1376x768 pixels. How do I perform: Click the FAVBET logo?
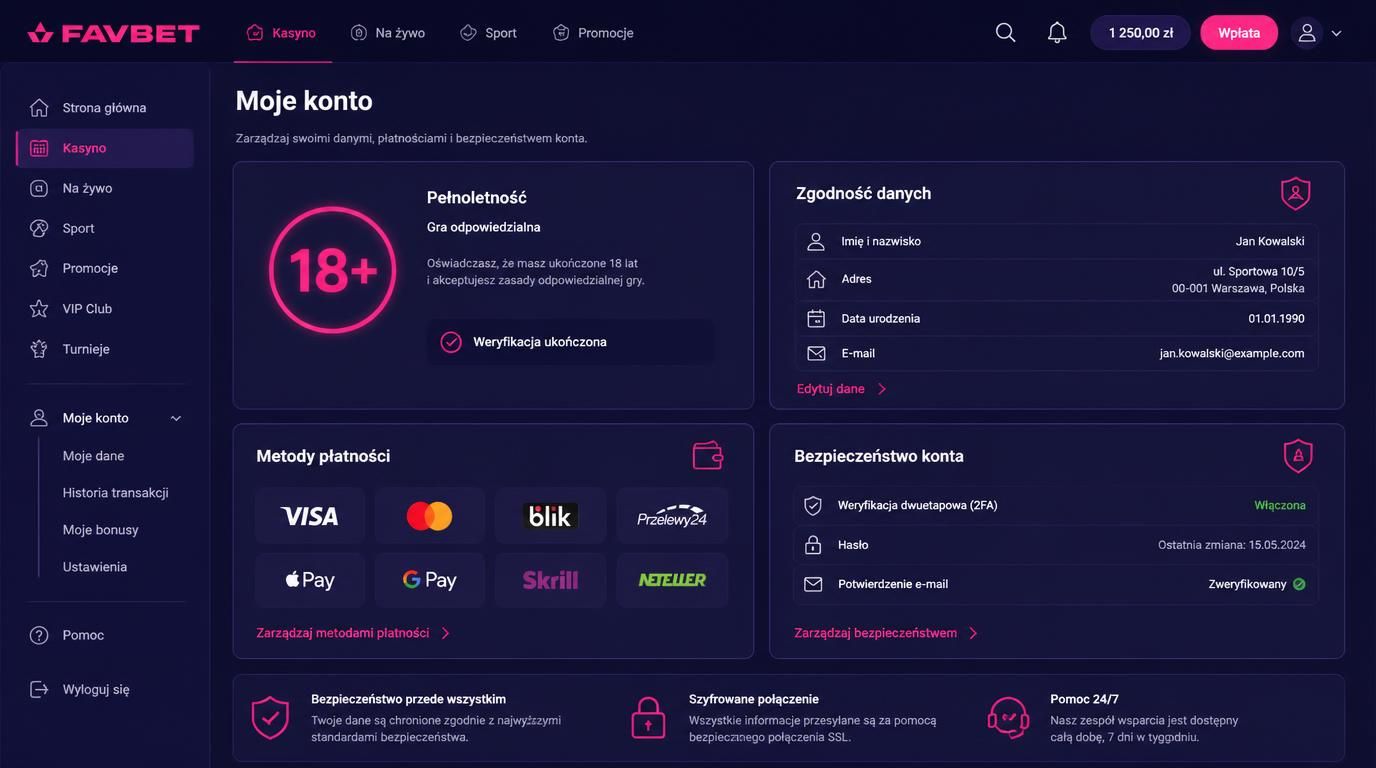[113, 33]
